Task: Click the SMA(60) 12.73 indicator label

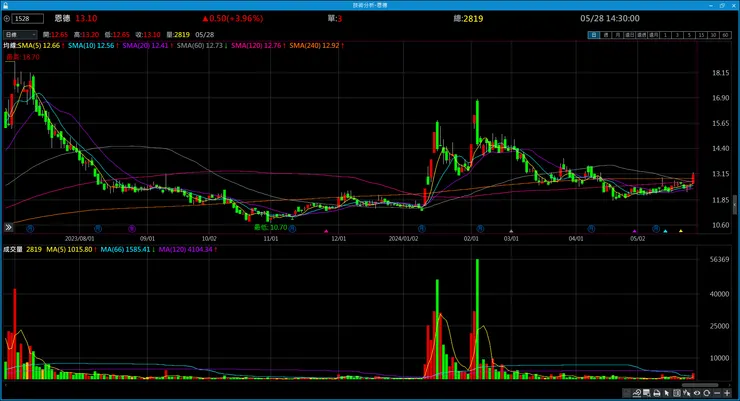Action: click(200, 46)
